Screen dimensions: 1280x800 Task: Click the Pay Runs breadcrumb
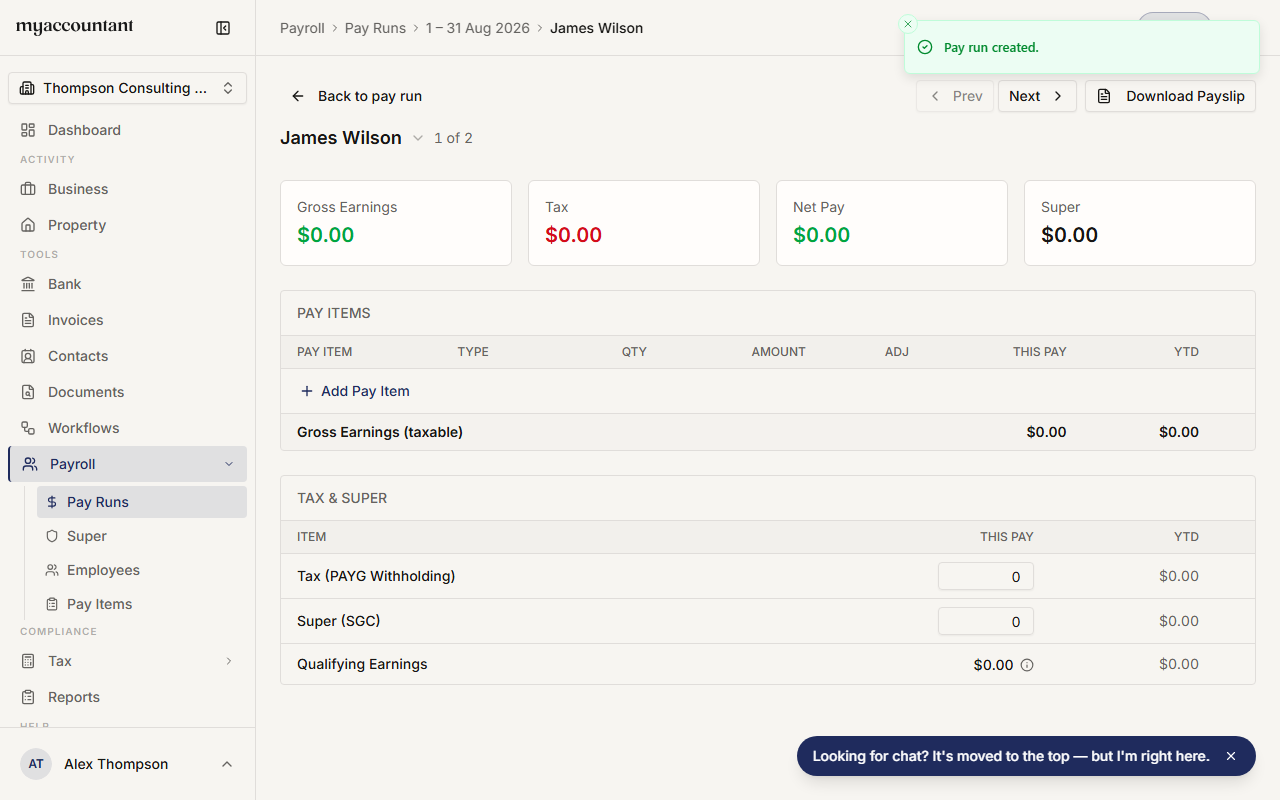tap(375, 28)
